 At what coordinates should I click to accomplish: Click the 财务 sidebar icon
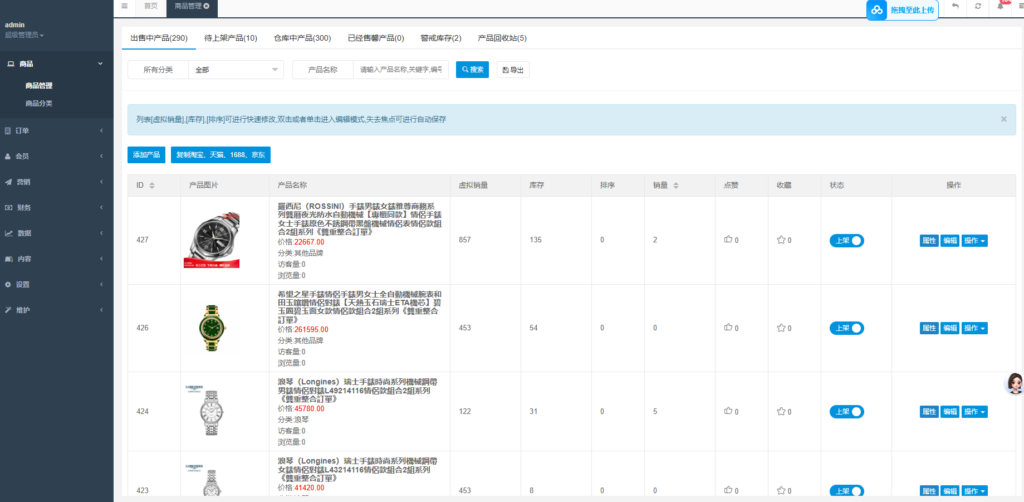tap(8, 208)
